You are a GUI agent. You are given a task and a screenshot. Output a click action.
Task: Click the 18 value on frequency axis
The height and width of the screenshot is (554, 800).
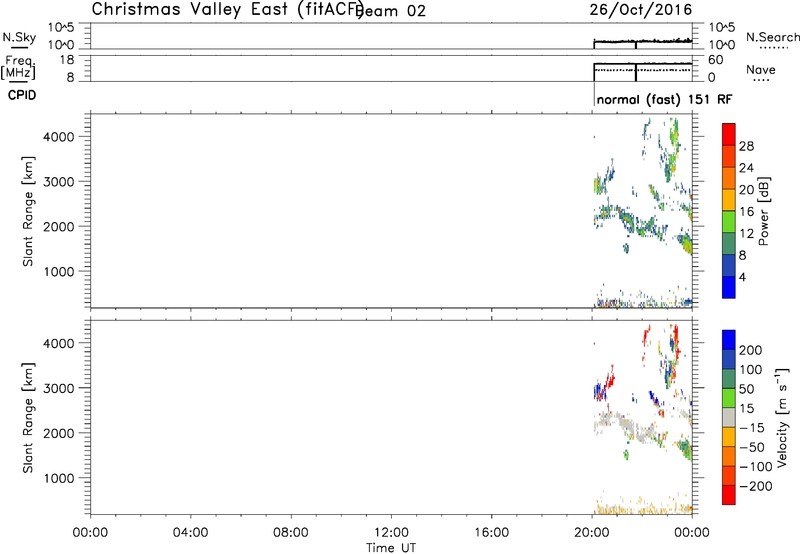click(67, 60)
